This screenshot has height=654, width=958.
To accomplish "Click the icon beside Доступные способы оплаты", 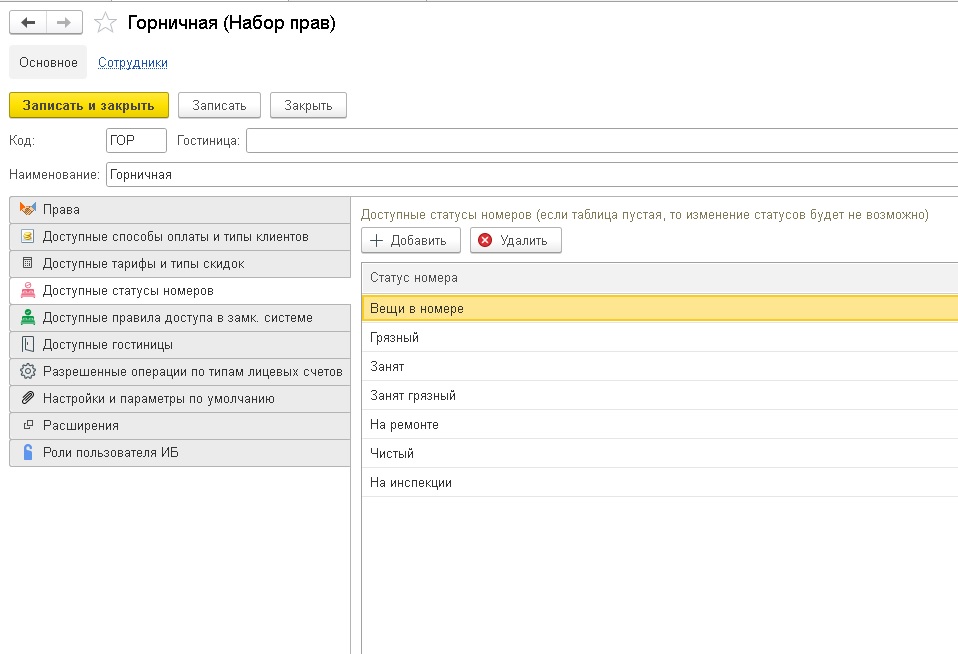I will [28, 237].
